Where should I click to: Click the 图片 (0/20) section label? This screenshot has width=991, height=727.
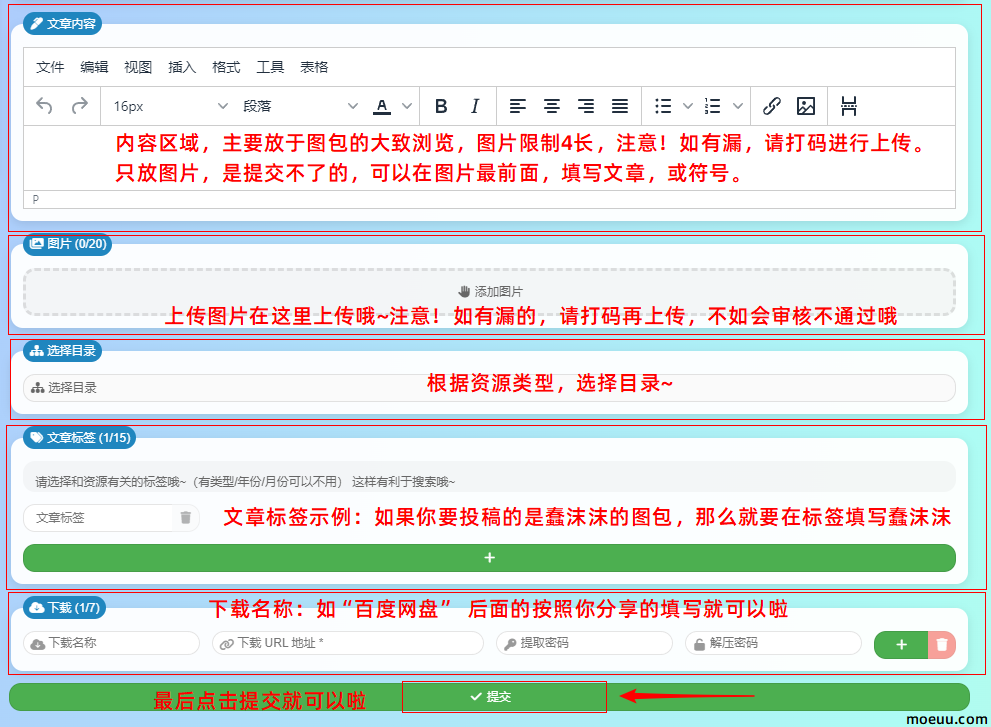(x=68, y=244)
